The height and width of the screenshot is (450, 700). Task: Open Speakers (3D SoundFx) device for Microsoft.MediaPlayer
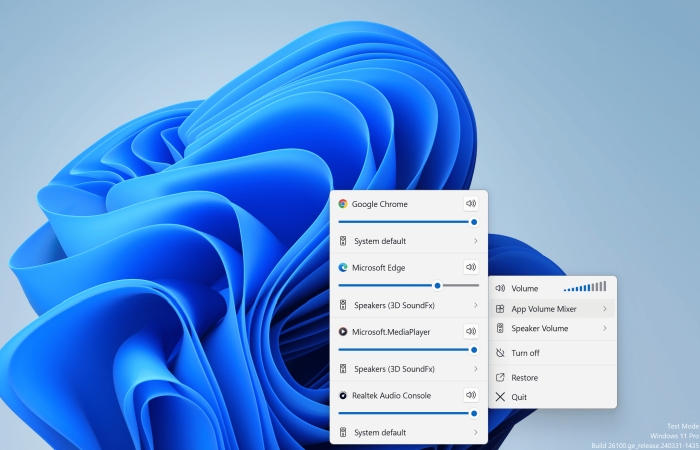[408, 369]
